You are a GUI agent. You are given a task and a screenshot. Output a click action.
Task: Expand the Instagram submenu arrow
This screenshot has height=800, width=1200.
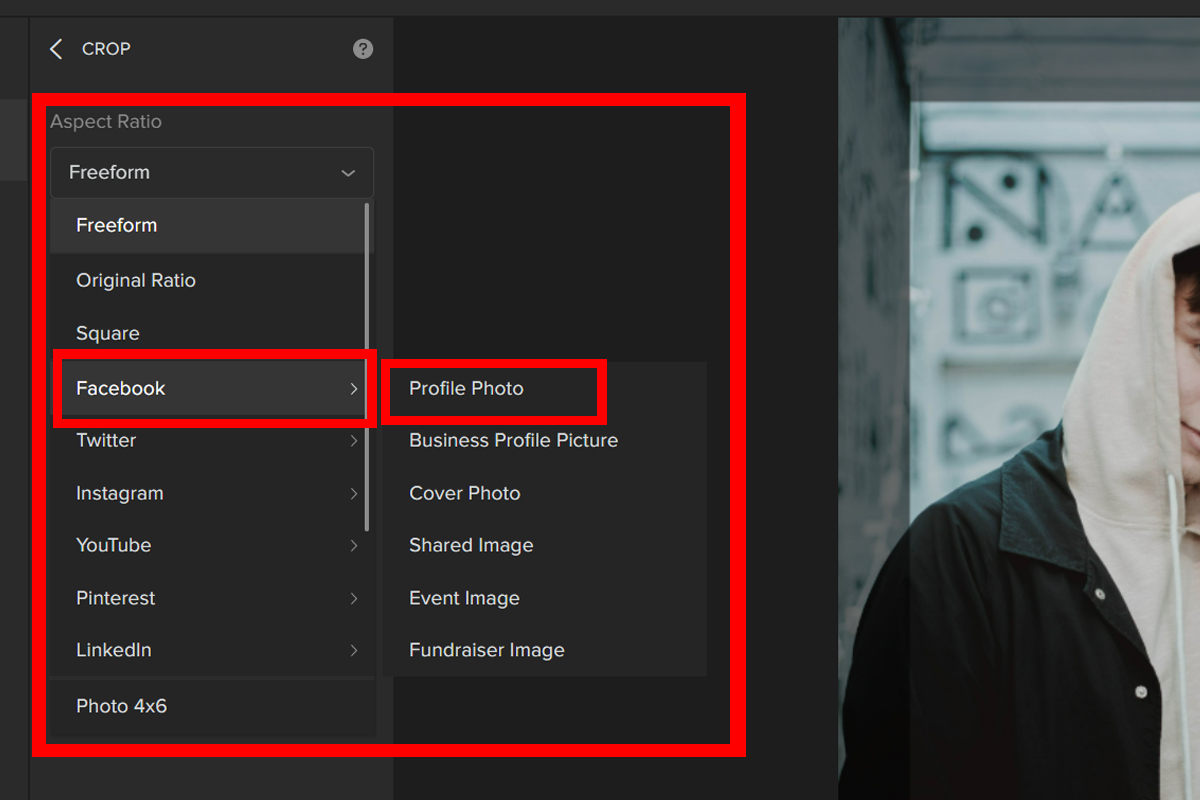(354, 494)
